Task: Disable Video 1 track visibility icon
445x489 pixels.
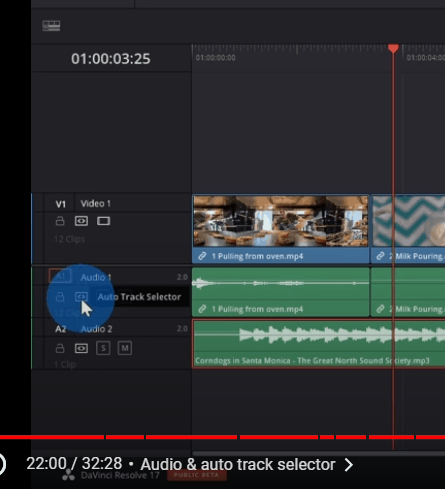Action: click(x=103, y=221)
